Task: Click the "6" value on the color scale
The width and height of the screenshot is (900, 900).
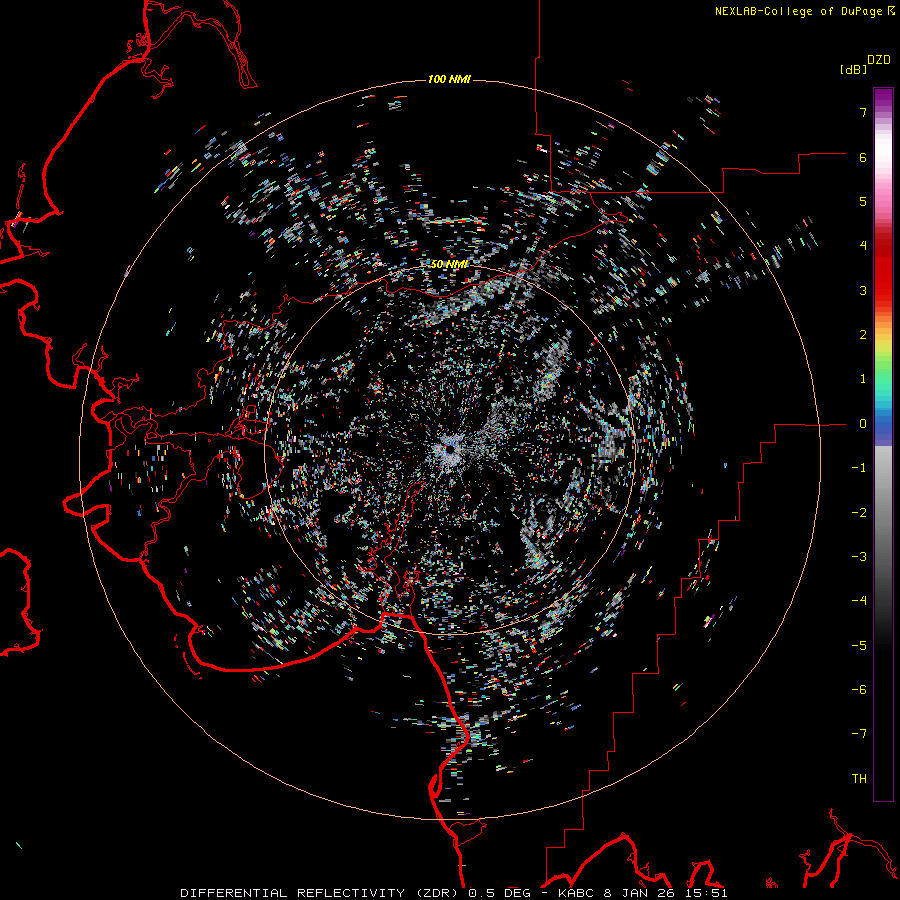Action: (863, 157)
